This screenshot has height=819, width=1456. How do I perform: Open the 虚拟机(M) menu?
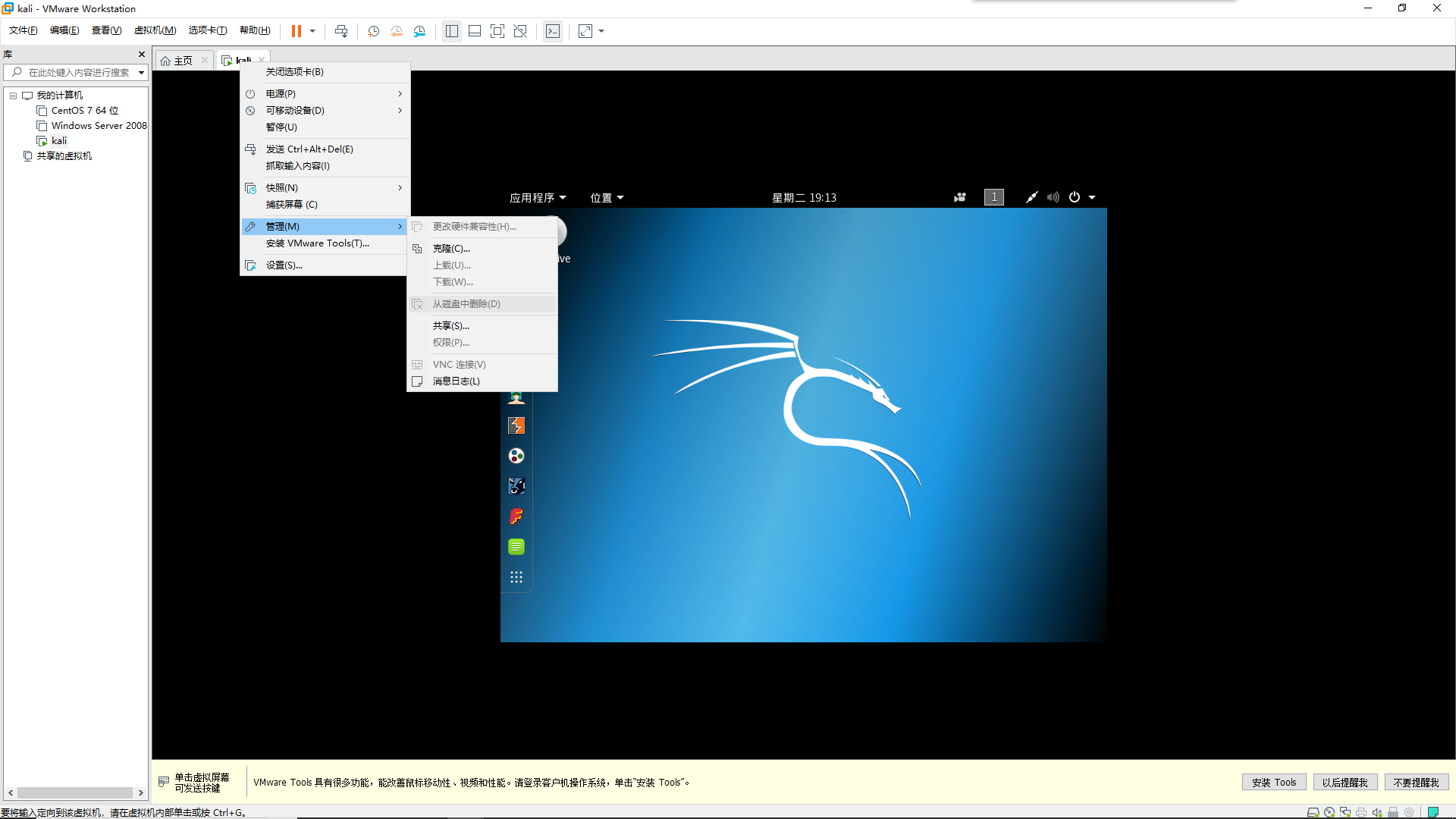tap(155, 30)
